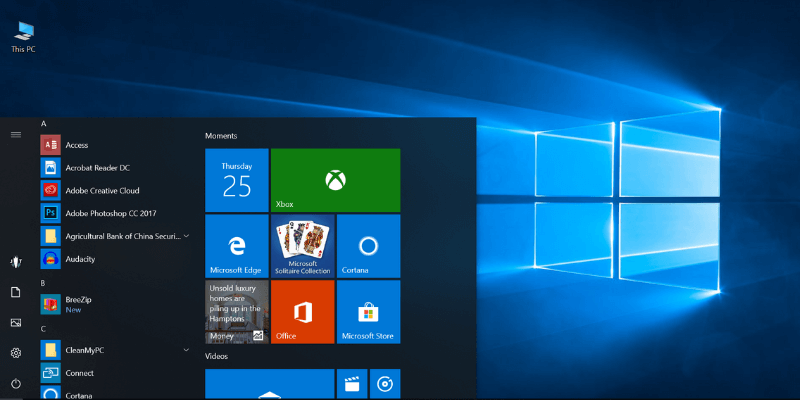
Task: Open Access from the app list
Action: 76,145
